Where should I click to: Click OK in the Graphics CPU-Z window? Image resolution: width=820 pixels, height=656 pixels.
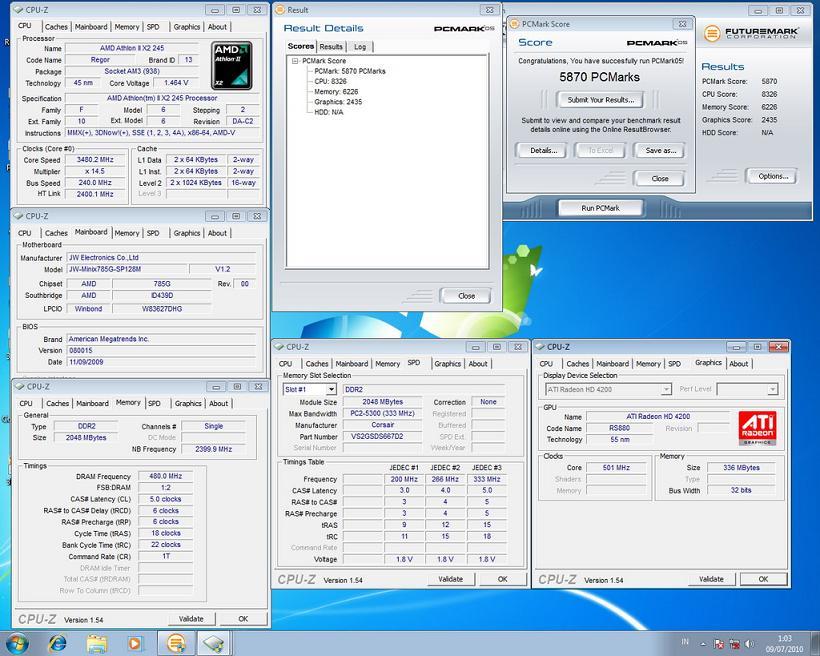point(763,579)
